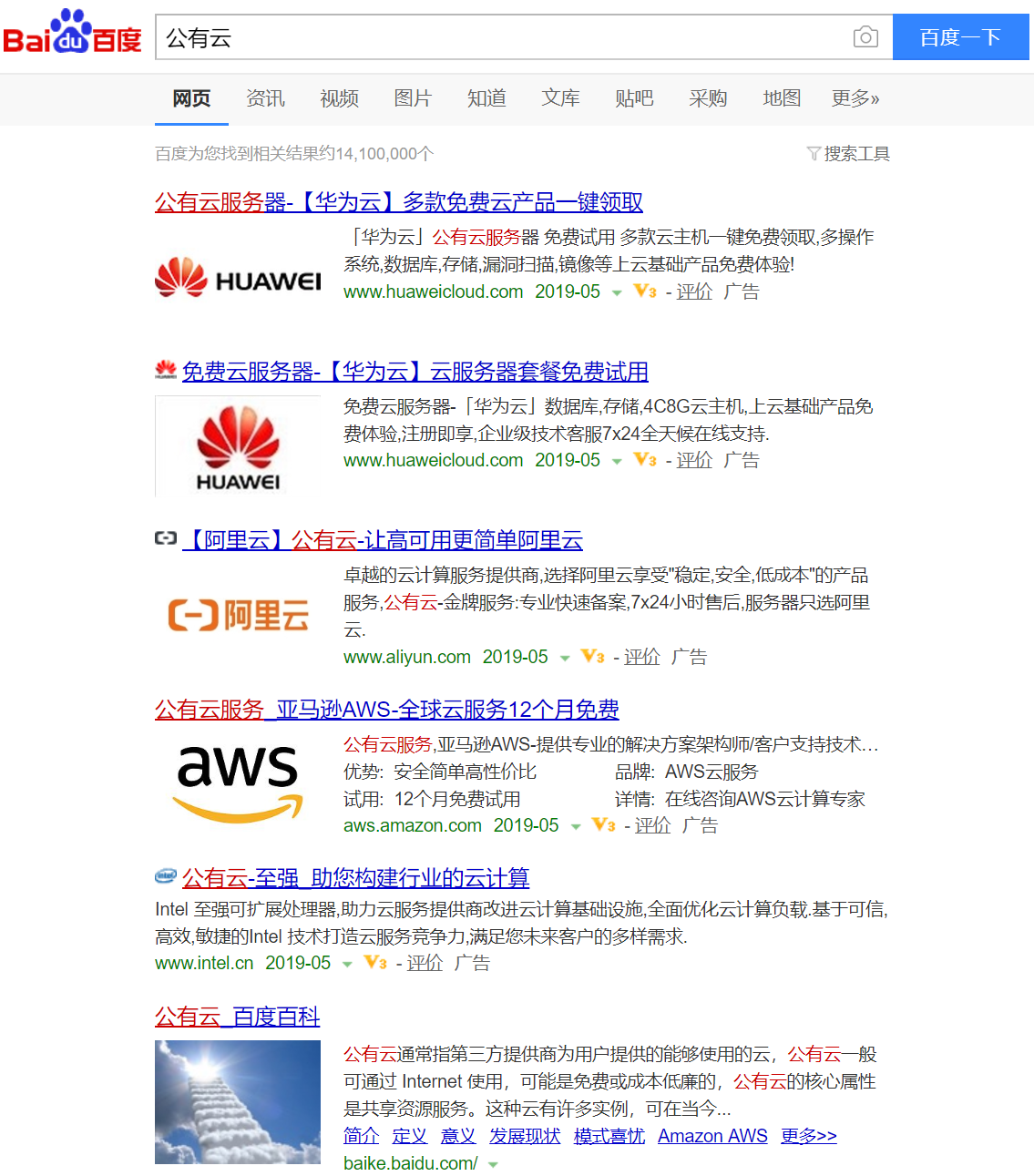This screenshot has height=1176, width=1034.
Task: Switch to the 知道 tab
Action: click(x=486, y=98)
